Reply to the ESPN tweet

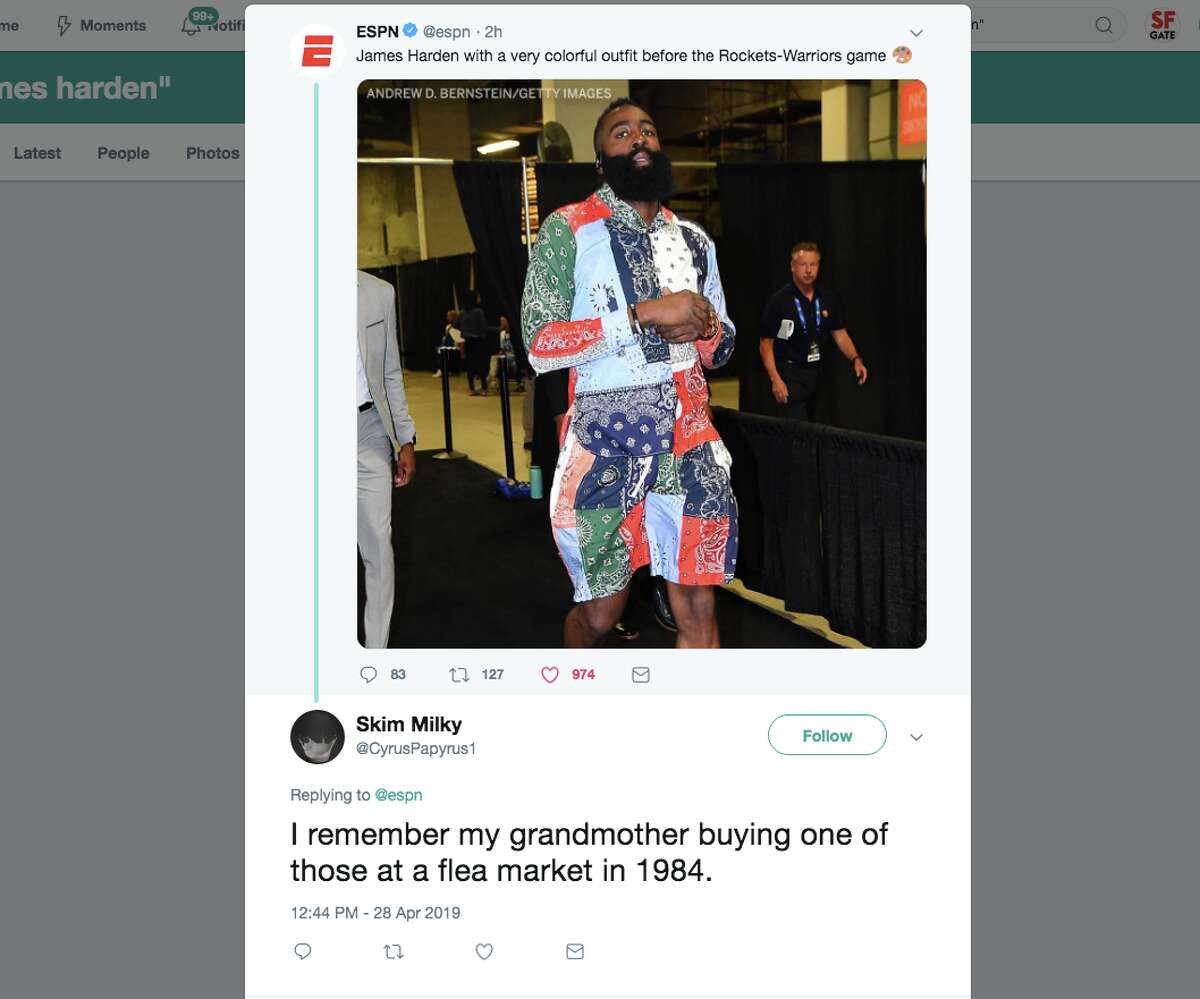click(368, 674)
